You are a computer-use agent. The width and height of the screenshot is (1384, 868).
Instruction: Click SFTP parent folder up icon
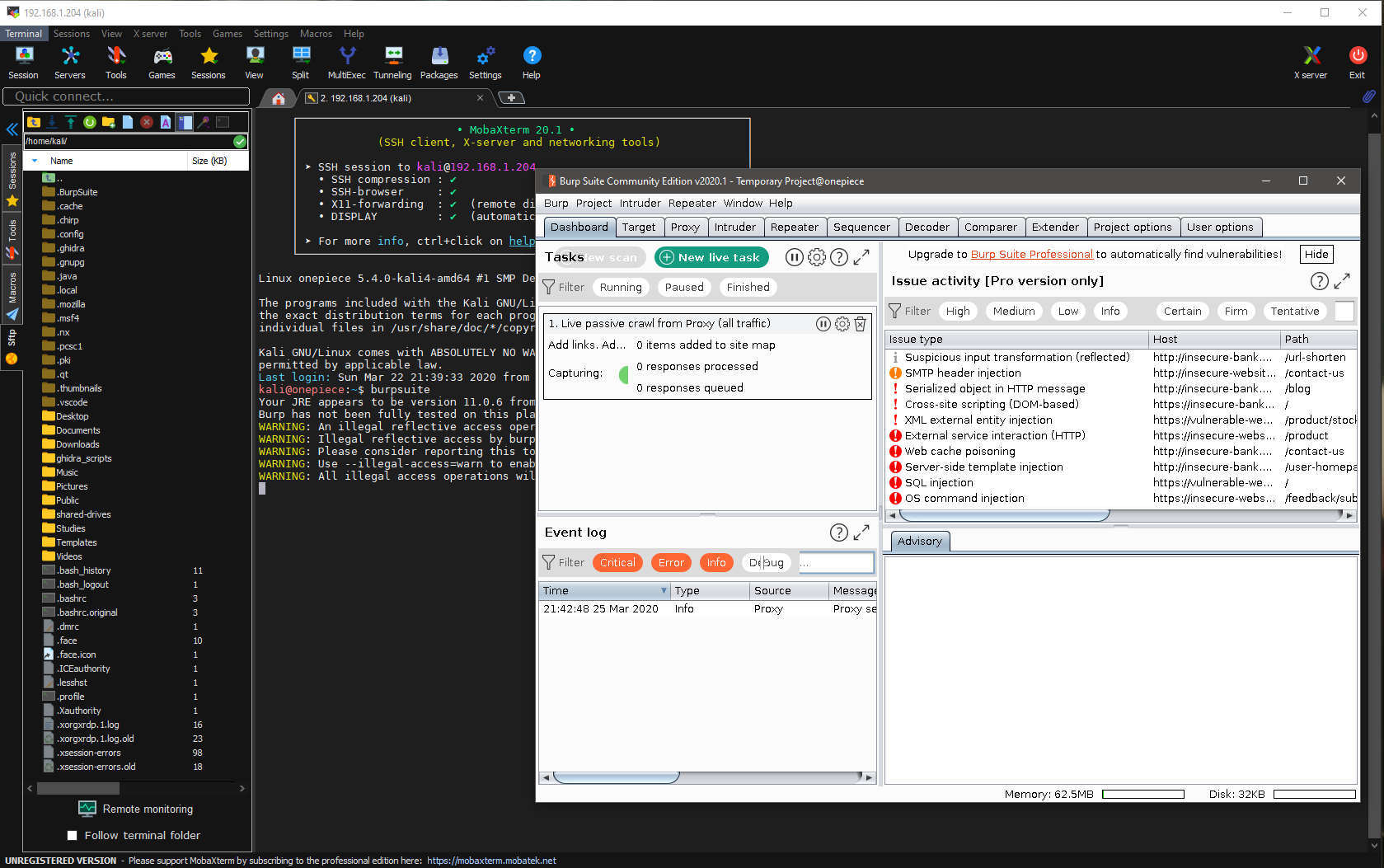(34, 122)
